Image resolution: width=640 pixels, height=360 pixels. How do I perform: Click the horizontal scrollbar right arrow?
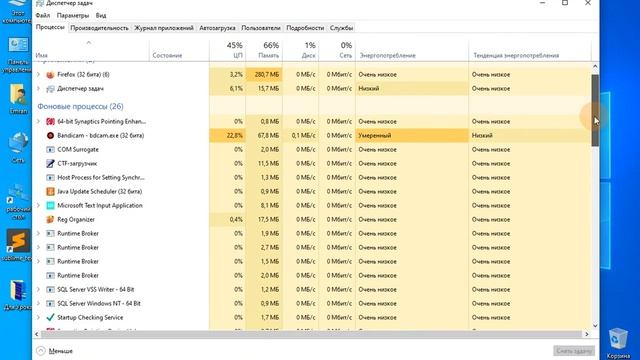(587, 334)
